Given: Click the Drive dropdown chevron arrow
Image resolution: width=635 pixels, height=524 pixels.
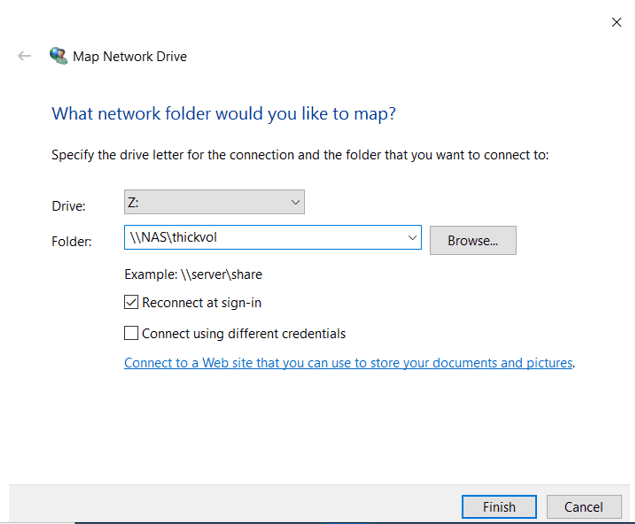Looking at the screenshot, I should [x=295, y=202].
